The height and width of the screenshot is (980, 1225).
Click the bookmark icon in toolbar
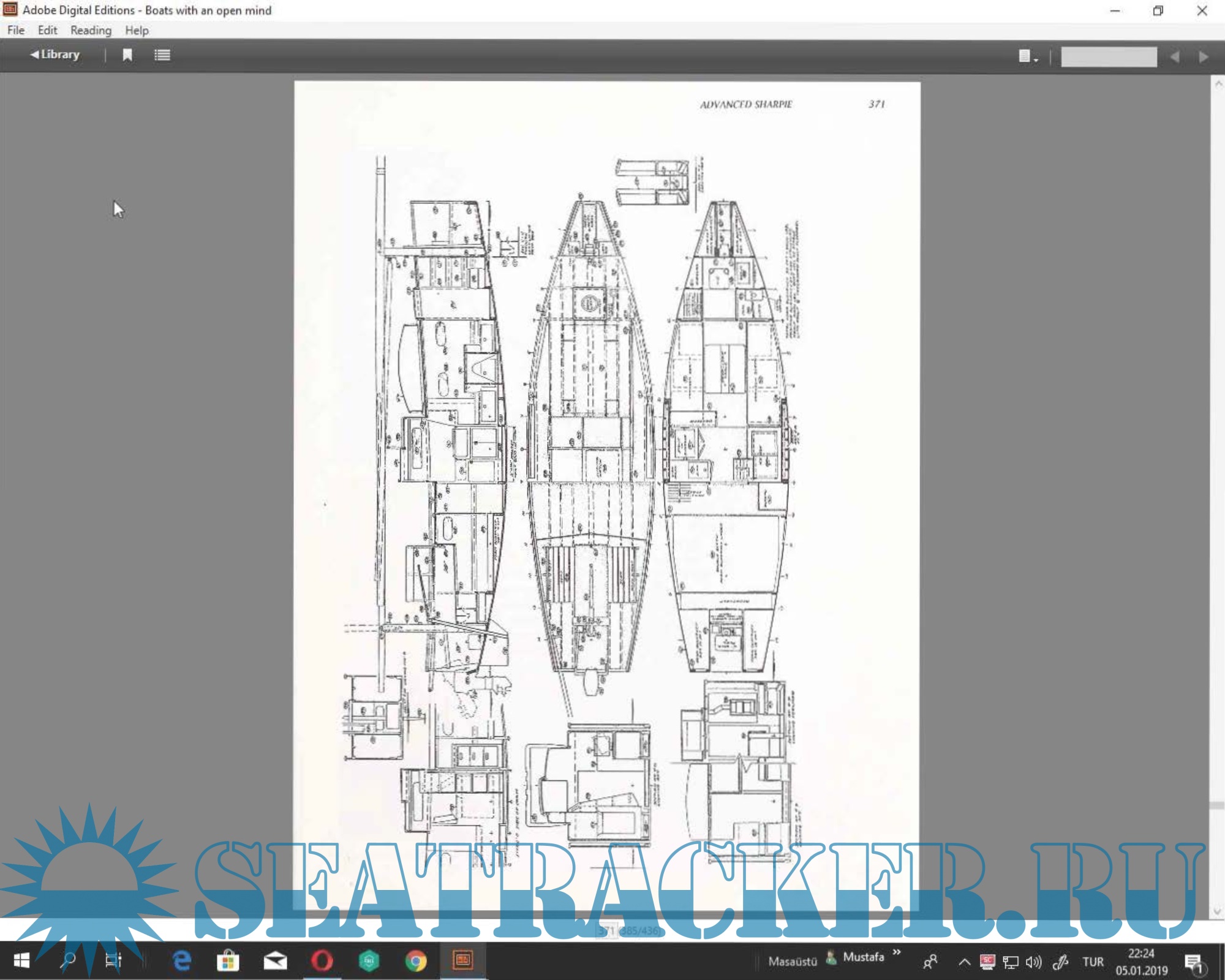coord(127,55)
